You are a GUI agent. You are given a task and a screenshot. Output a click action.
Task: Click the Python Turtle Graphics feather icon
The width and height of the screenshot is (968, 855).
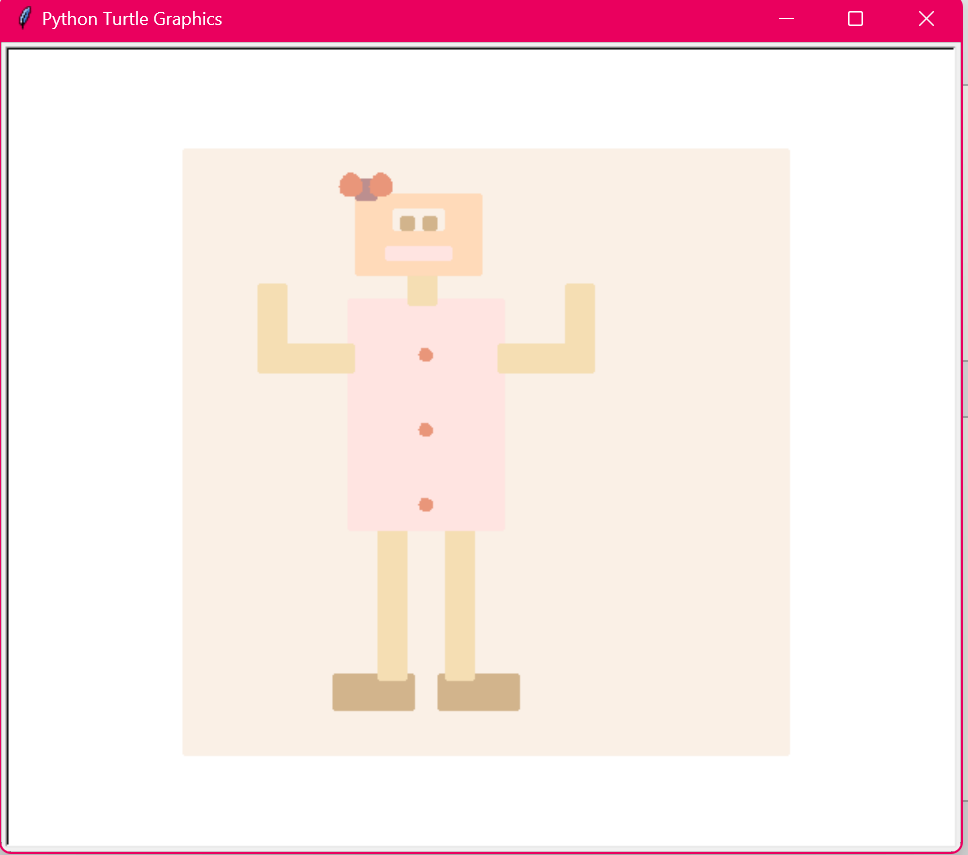(x=24, y=19)
